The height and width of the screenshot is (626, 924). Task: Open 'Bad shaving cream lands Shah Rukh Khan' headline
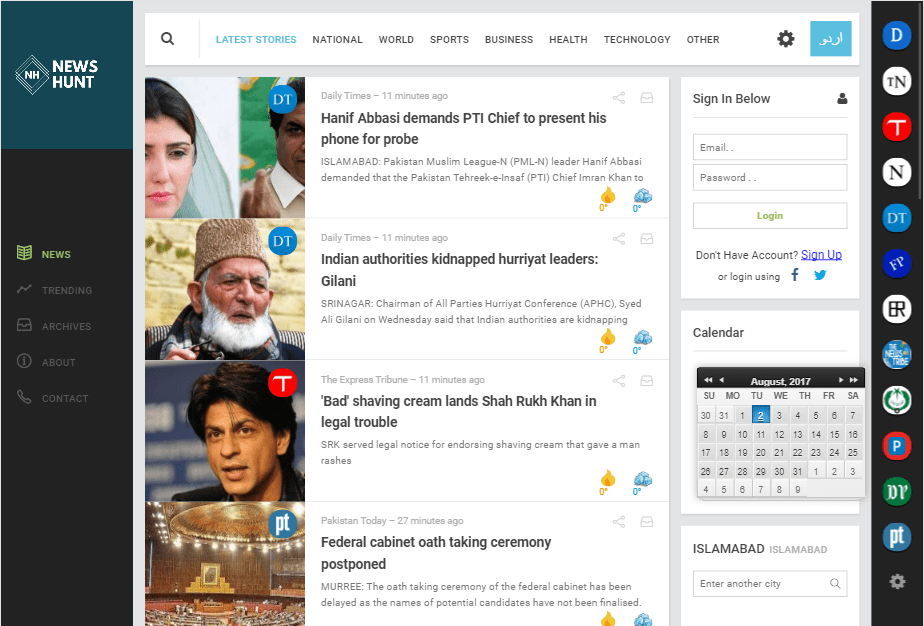coord(458,411)
